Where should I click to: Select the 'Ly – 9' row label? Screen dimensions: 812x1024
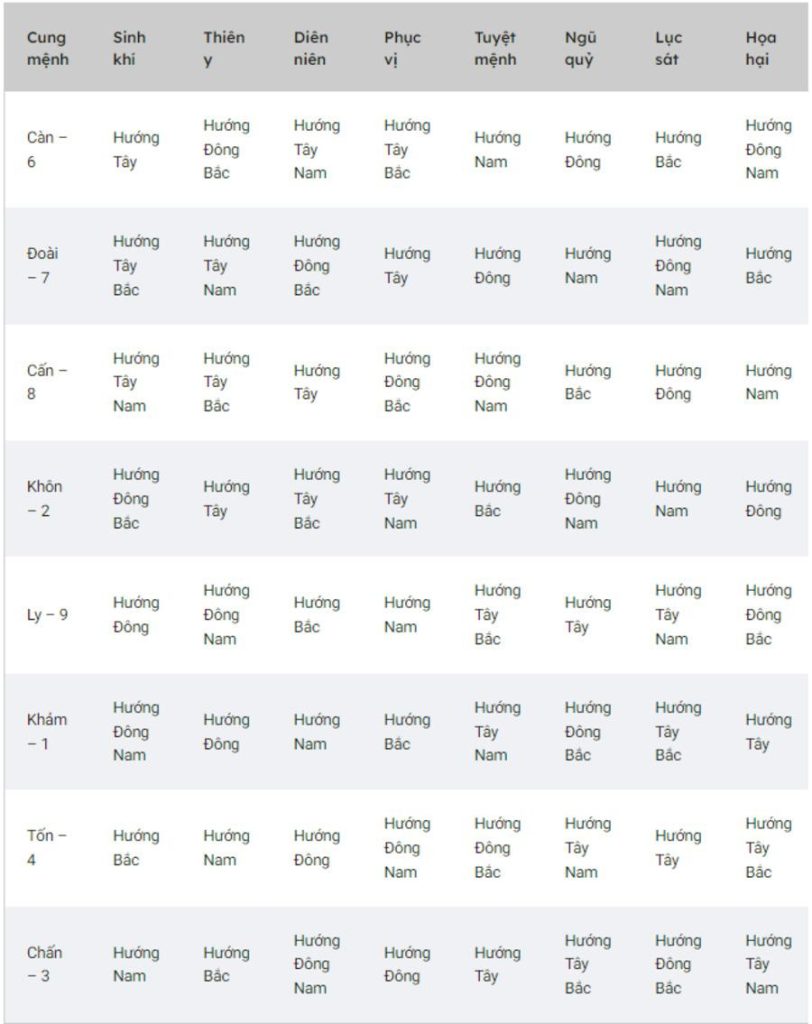47,614
